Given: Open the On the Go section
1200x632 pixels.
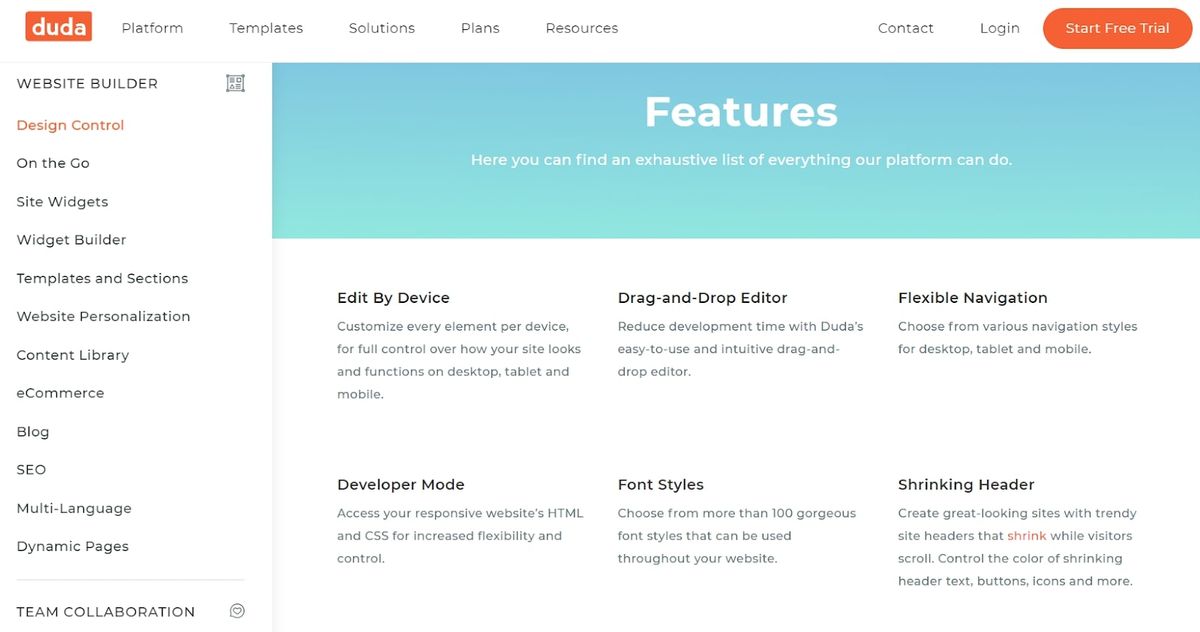Looking at the screenshot, I should 52,162.
